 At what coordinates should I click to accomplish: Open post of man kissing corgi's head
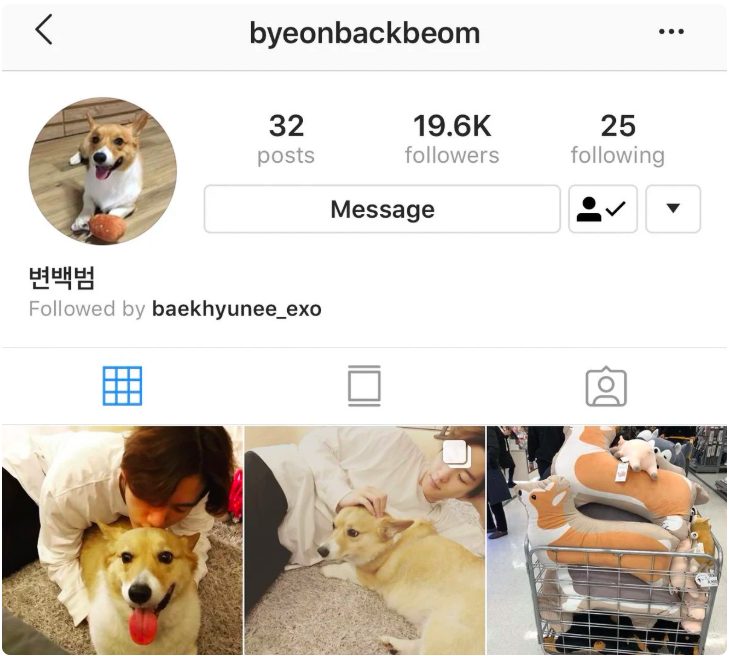coord(122,540)
